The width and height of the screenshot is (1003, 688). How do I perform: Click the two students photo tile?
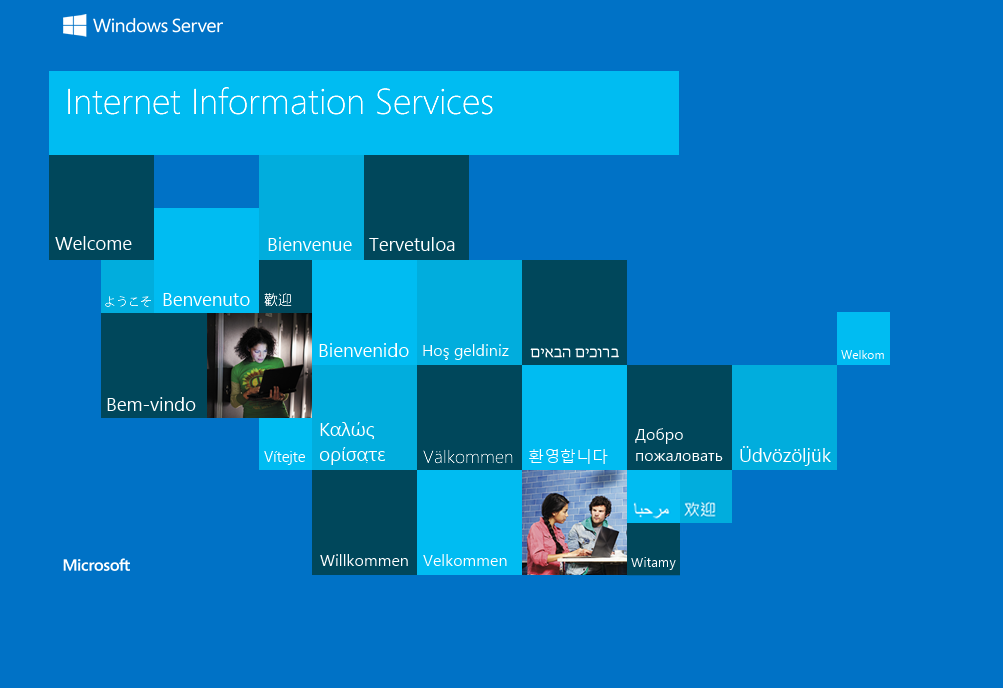click(x=574, y=522)
